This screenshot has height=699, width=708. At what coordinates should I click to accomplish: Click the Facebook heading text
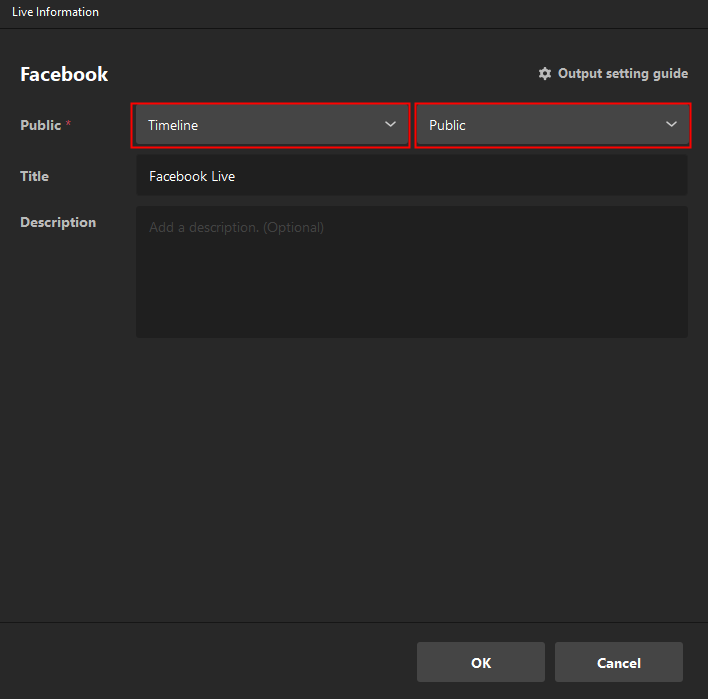point(64,75)
